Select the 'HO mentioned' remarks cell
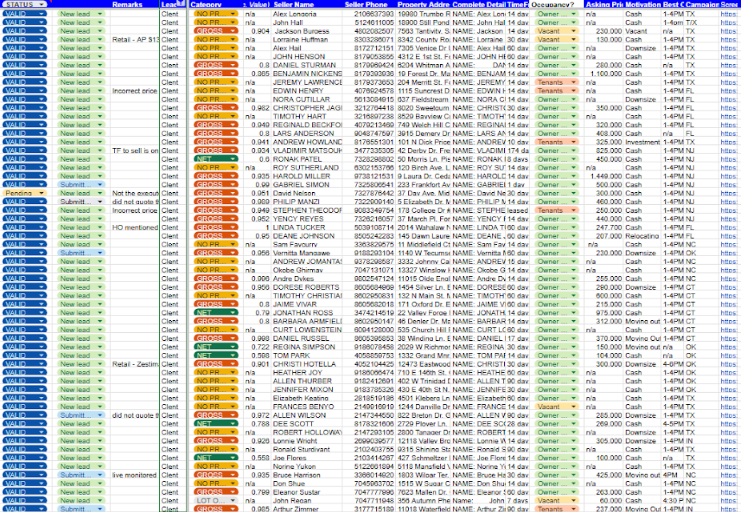 point(135,227)
